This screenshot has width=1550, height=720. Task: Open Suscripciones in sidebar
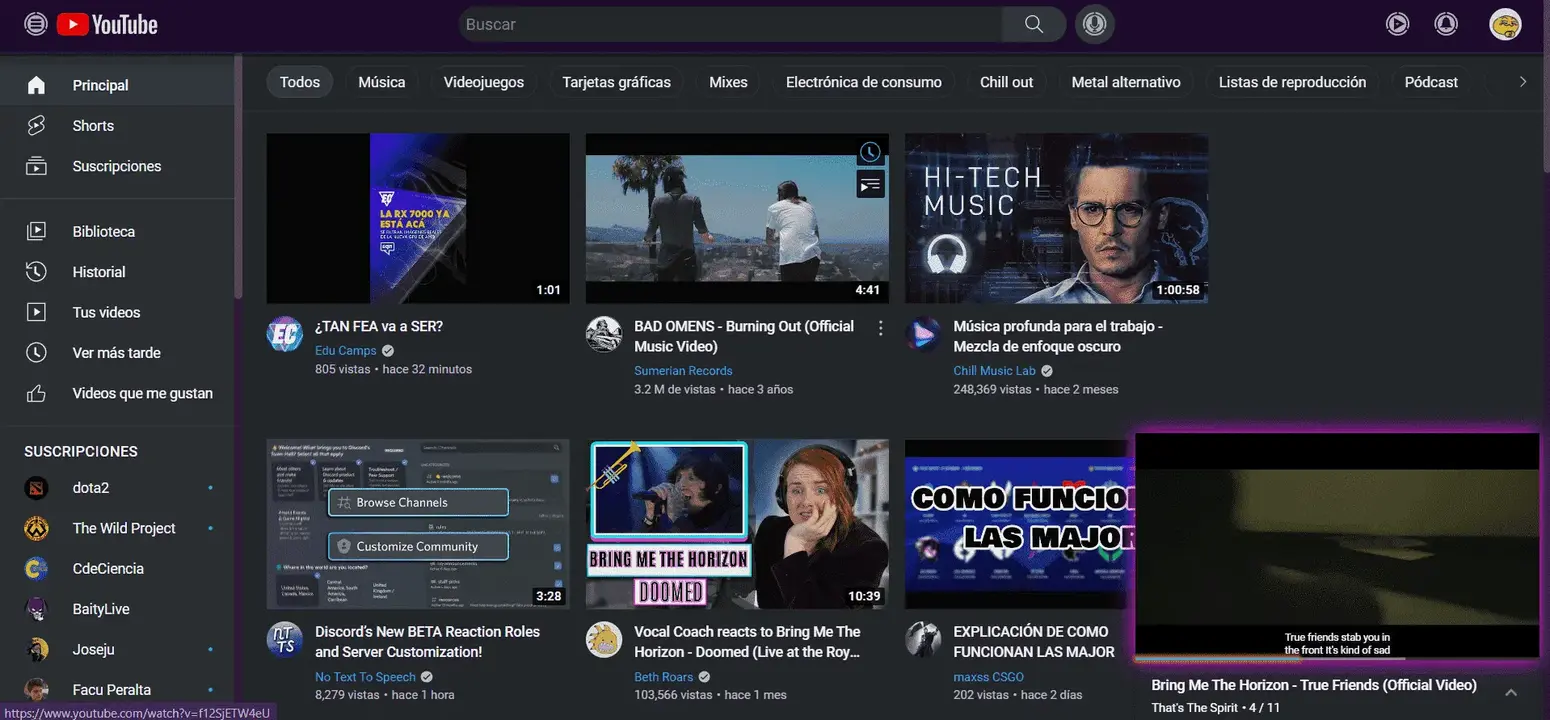pos(117,166)
